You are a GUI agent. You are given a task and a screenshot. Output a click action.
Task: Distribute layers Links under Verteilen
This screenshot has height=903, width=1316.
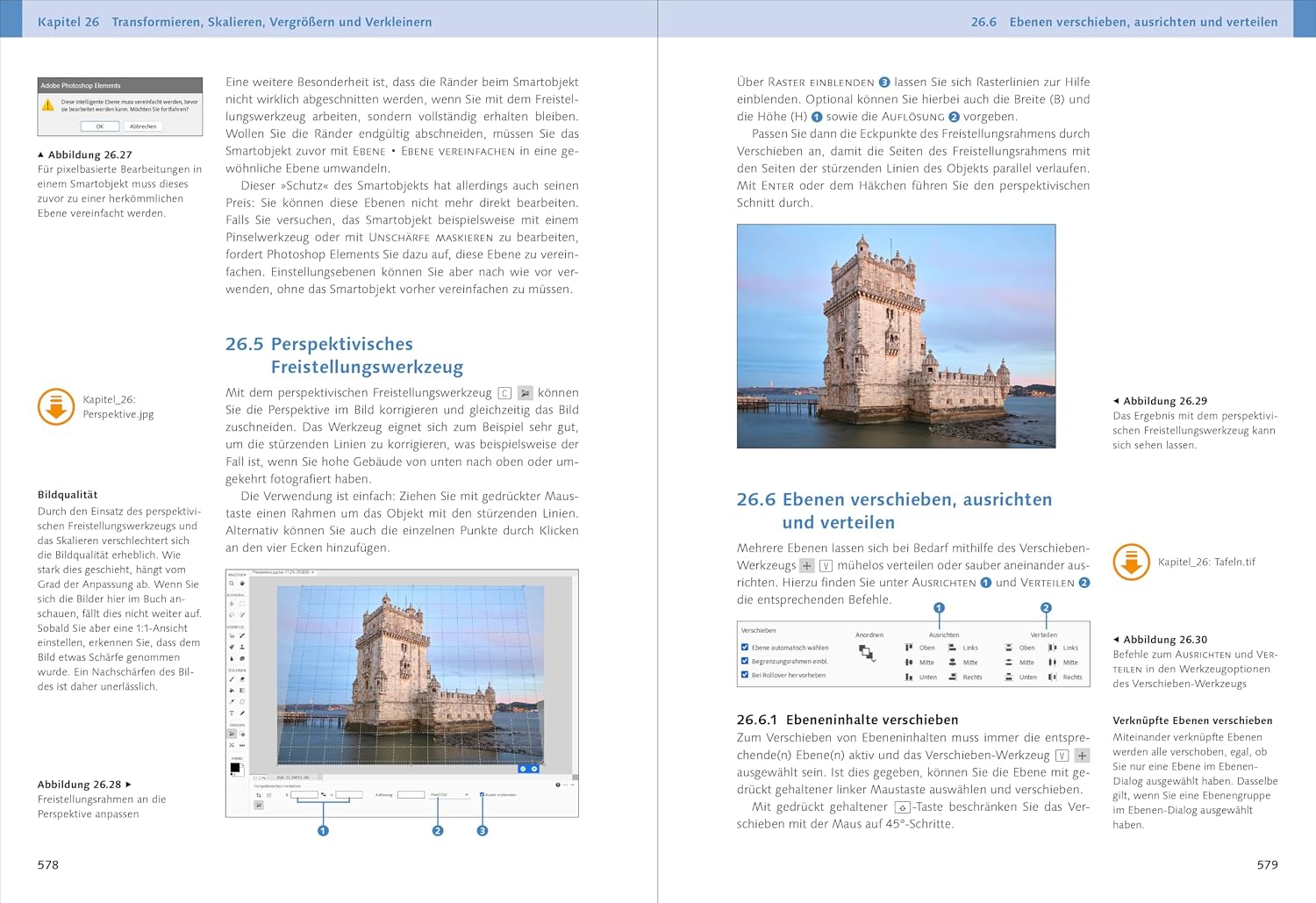pyautogui.click(x=1063, y=648)
